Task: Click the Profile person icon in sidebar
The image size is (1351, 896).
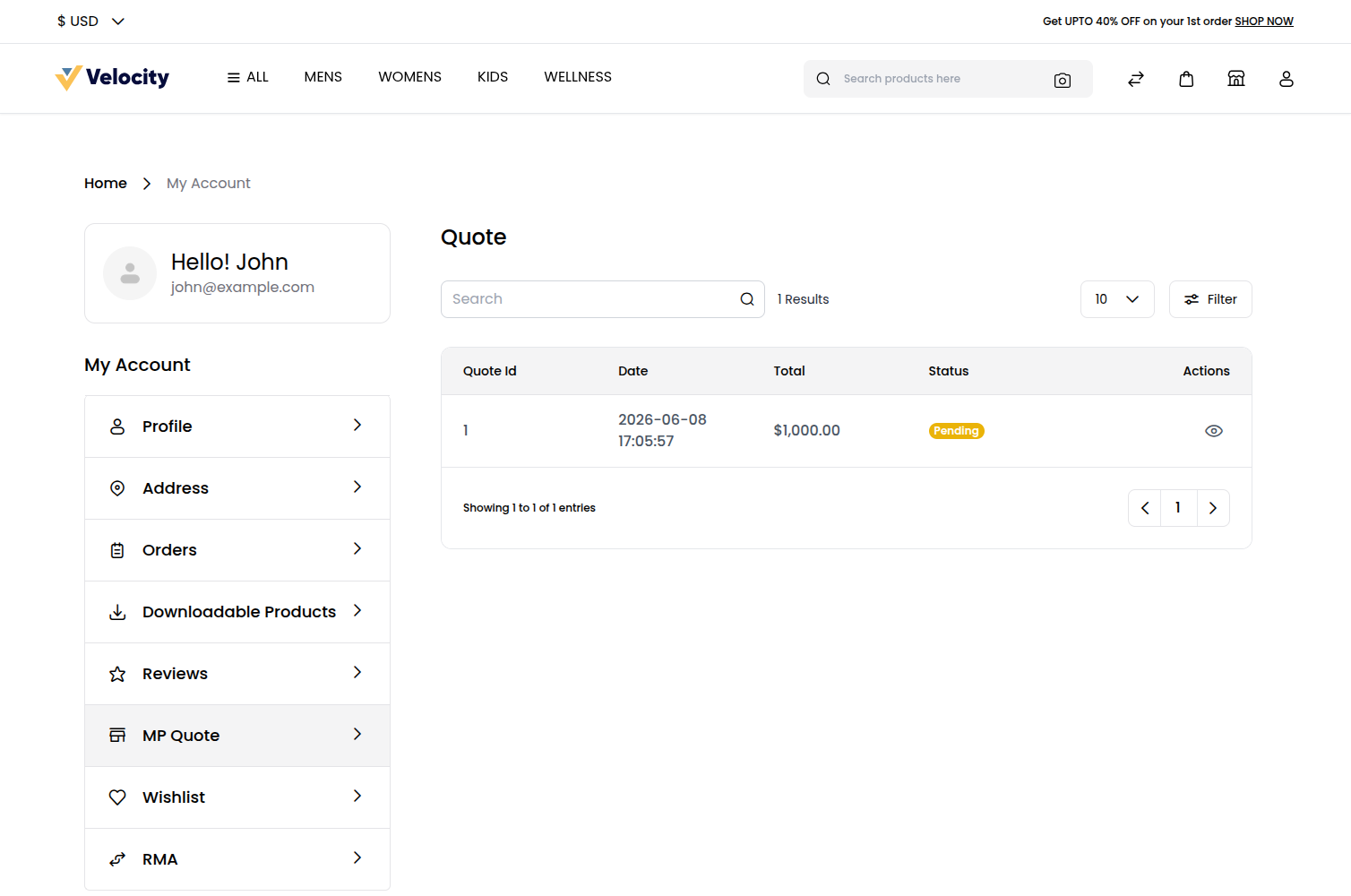Action: pos(117,426)
